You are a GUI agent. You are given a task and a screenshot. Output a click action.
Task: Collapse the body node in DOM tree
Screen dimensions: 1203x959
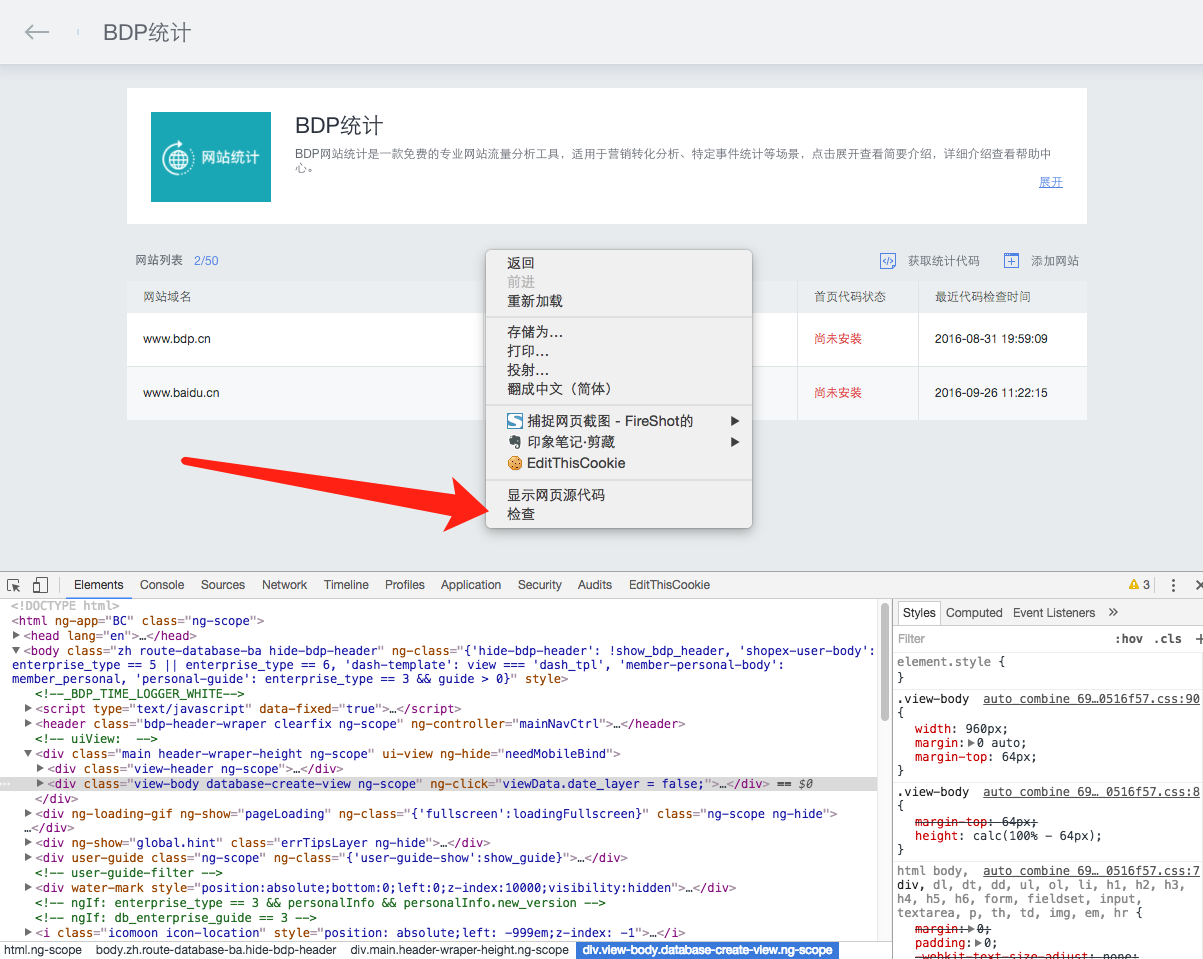coord(16,651)
